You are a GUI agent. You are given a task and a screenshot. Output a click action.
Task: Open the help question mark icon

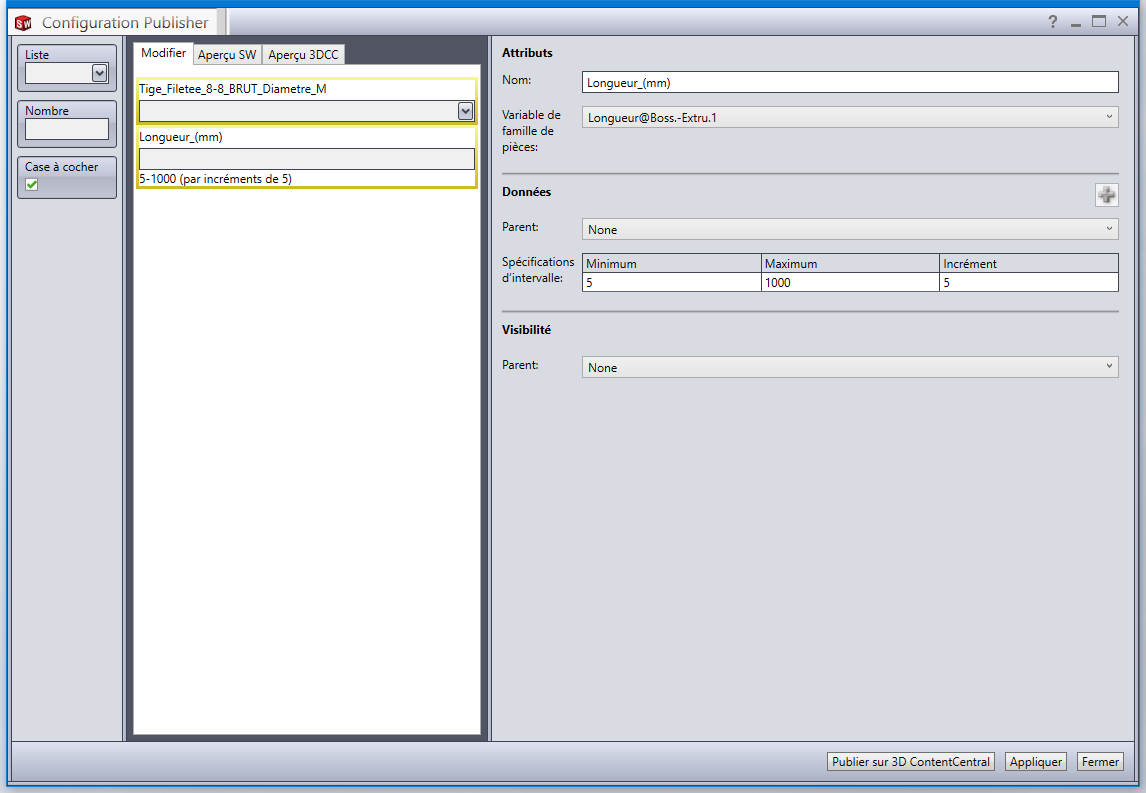tap(1052, 22)
